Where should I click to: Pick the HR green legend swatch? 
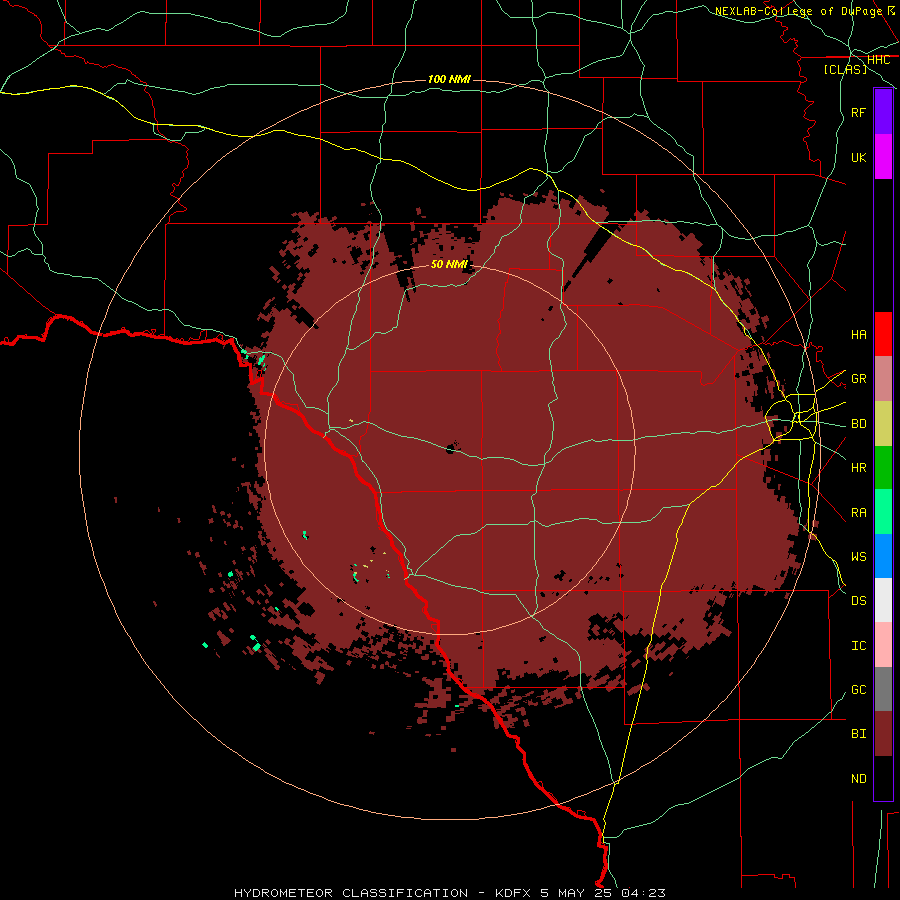[883, 468]
